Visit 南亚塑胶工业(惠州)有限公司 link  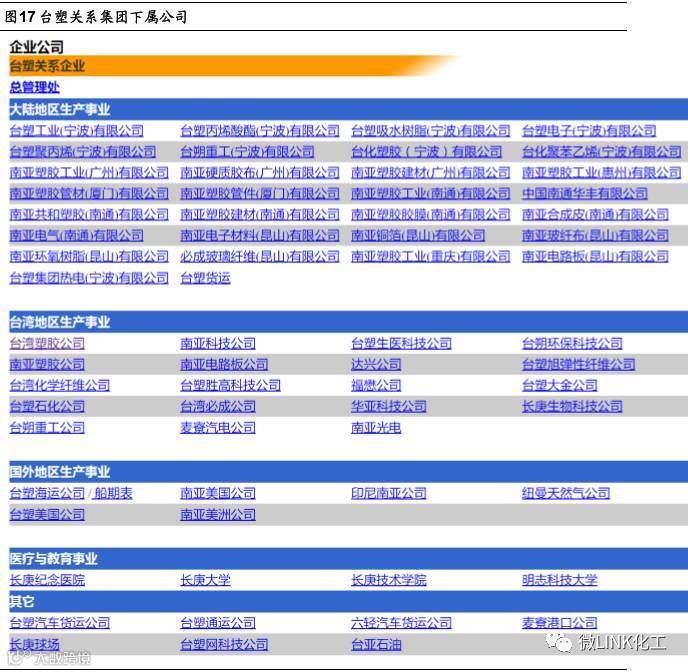(x=602, y=172)
